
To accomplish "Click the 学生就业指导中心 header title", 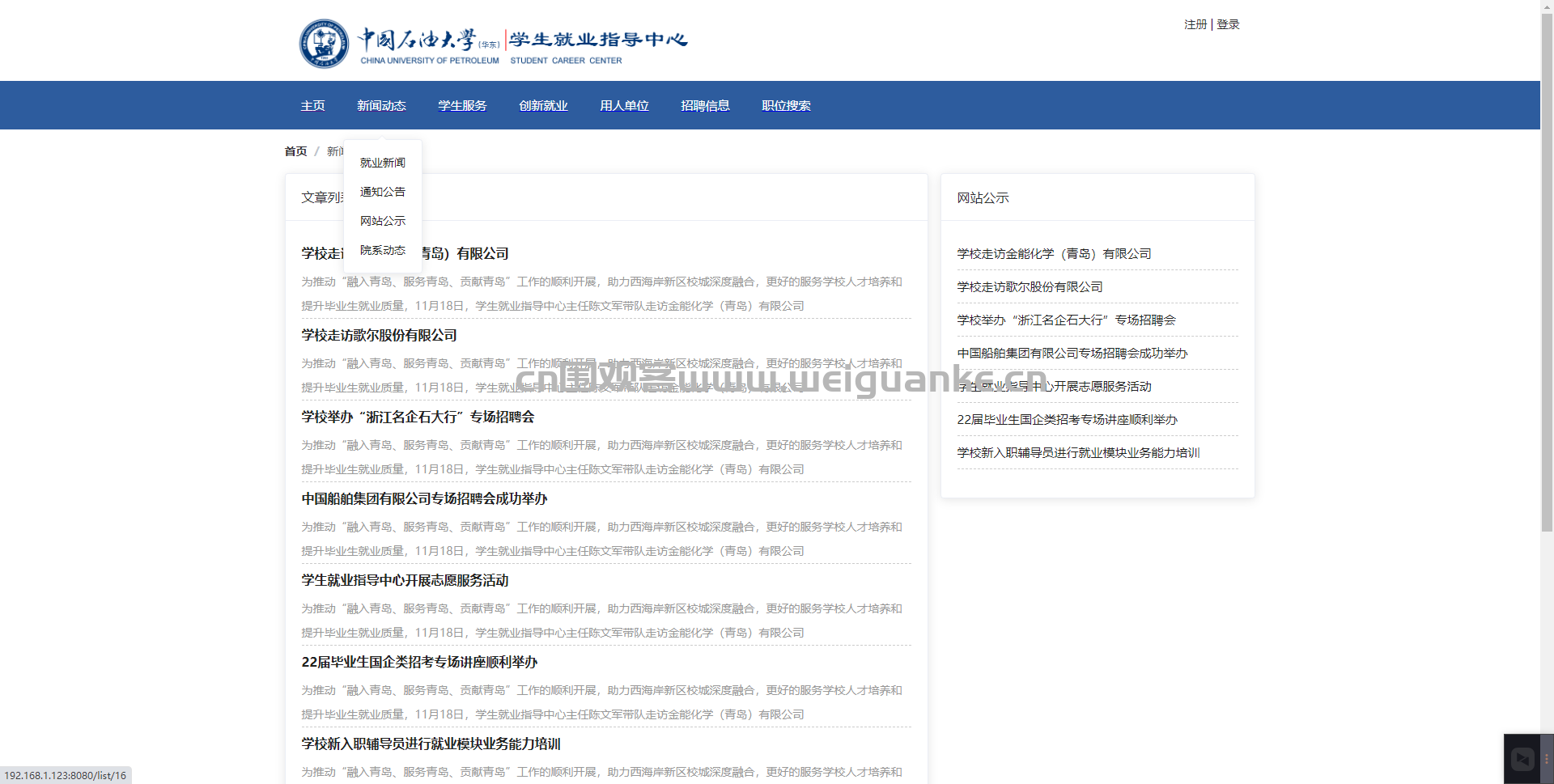I will tap(598, 40).
